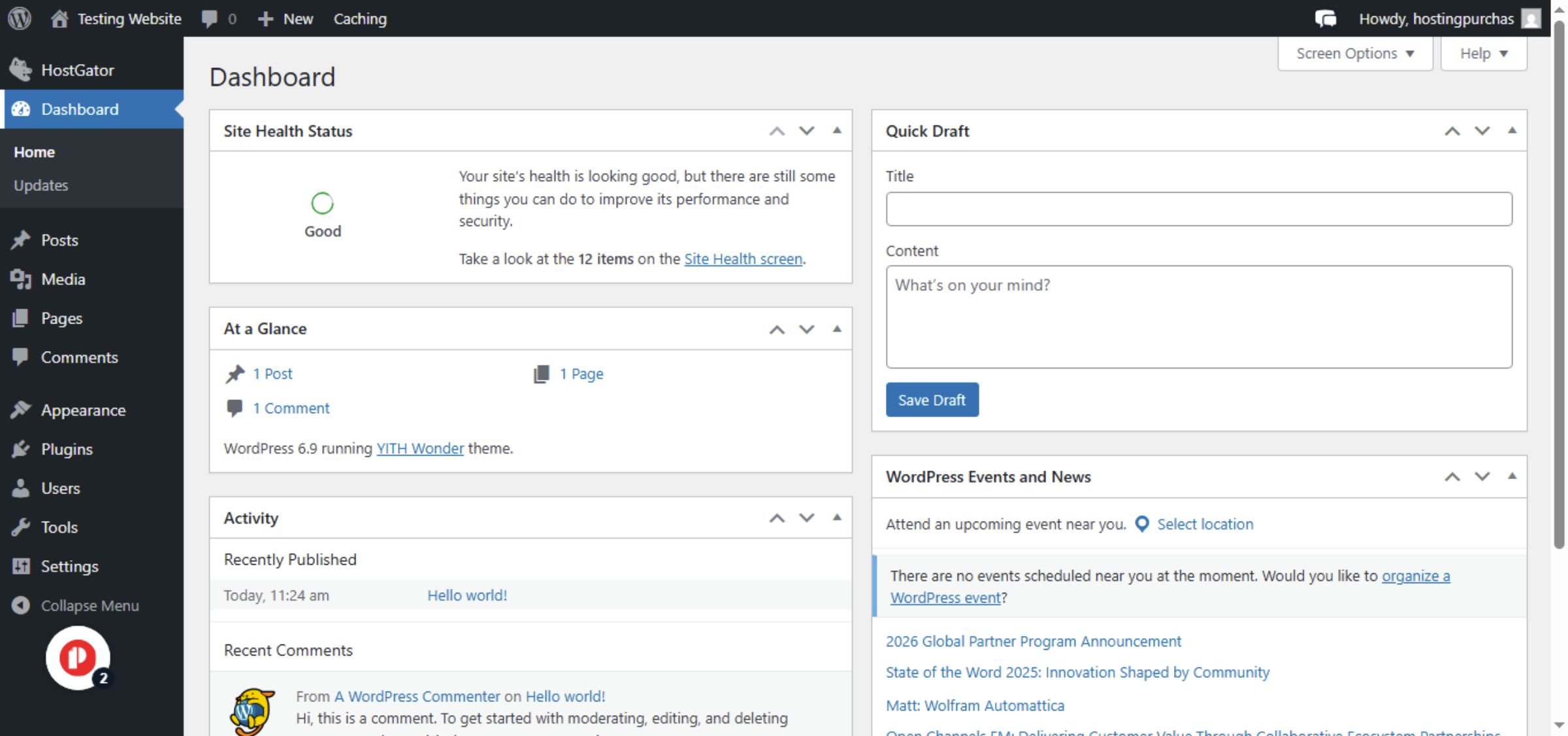The image size is (1568, 736).
Task: Click the Comments bubble icon in the sidebar
Action: click(20, 357)
